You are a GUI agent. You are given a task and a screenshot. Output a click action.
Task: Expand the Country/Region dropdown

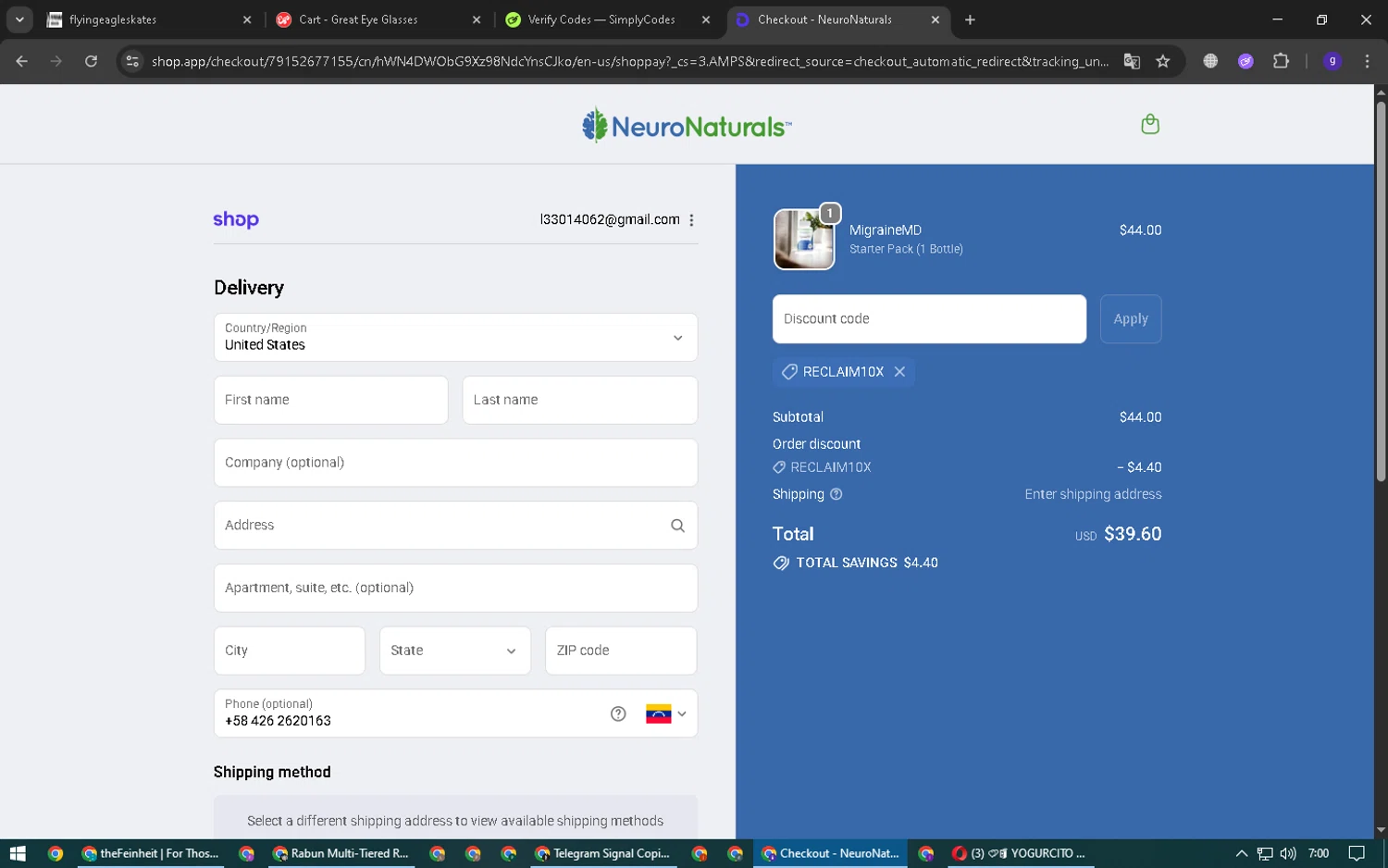pos(455,337)
